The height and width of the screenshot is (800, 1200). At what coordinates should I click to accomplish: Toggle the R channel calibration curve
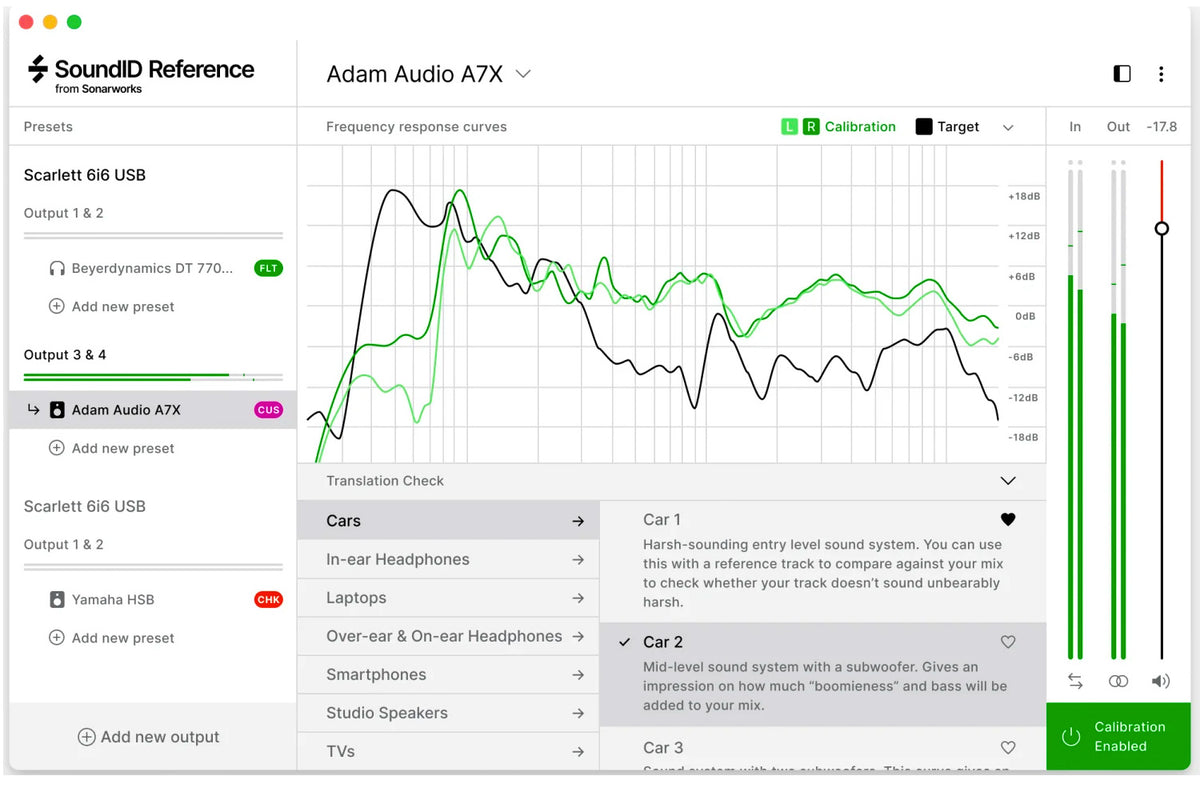click(811, 127)
